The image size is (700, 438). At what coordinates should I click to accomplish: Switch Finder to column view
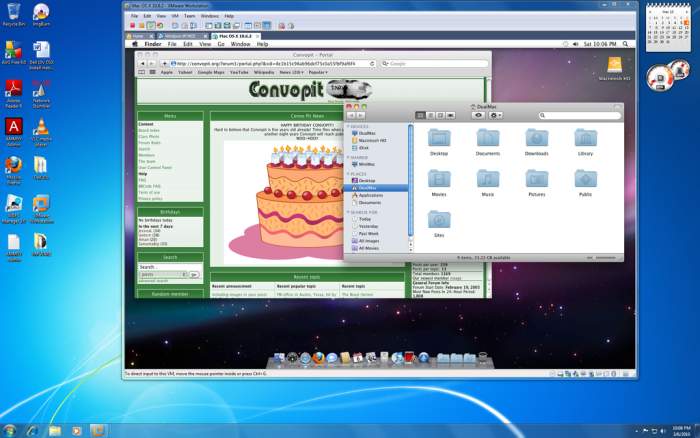click(x=440, y=116)
